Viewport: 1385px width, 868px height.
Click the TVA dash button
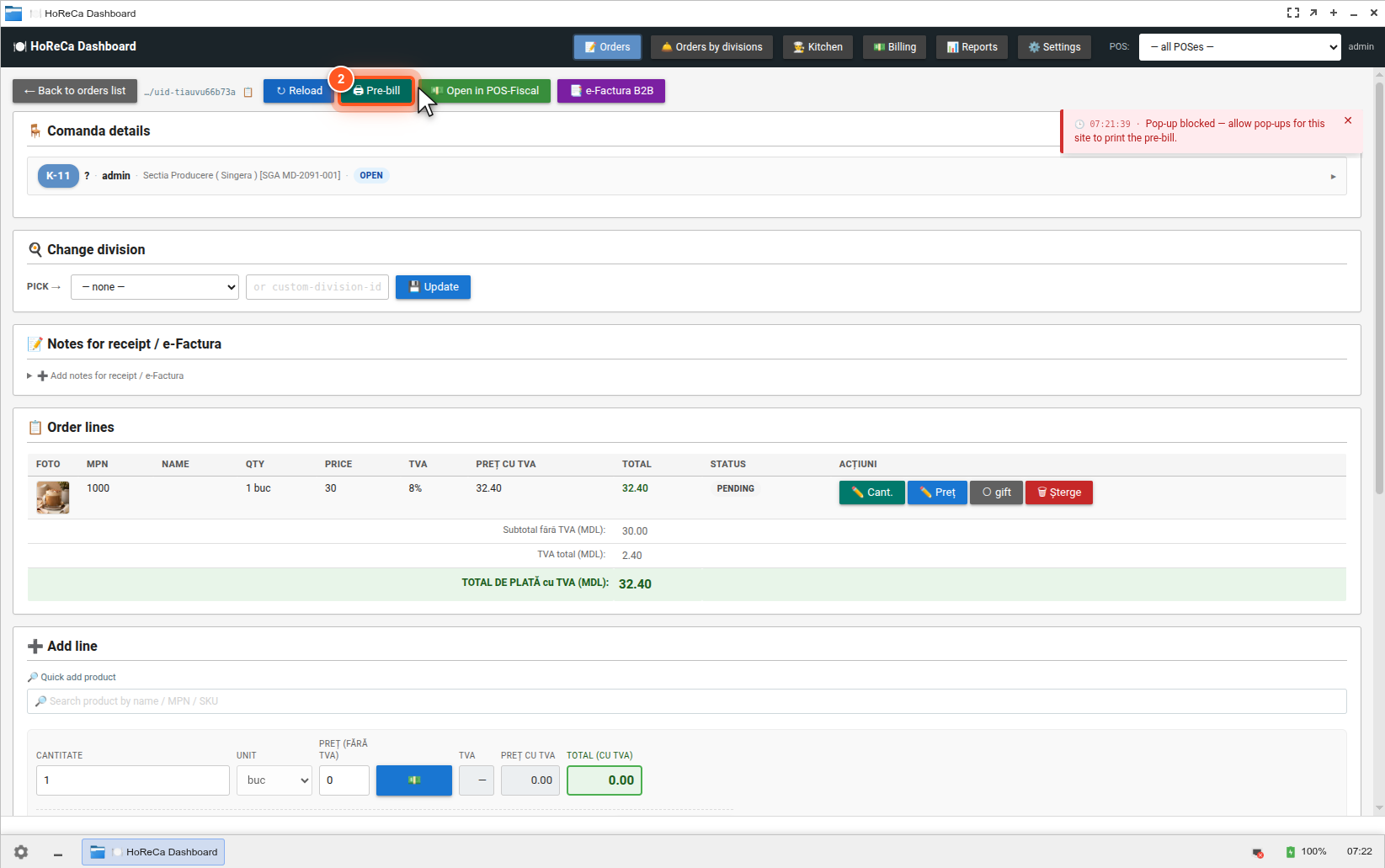[x=477, y=780]
